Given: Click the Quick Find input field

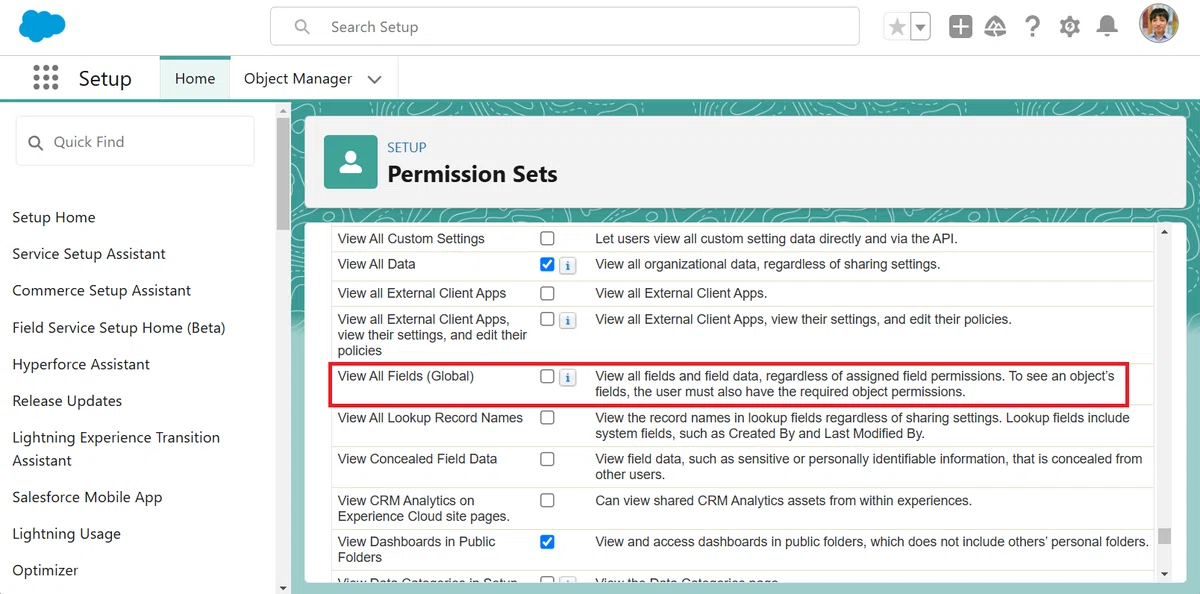Looking at the screenshot, I should (x=135, y=142).
